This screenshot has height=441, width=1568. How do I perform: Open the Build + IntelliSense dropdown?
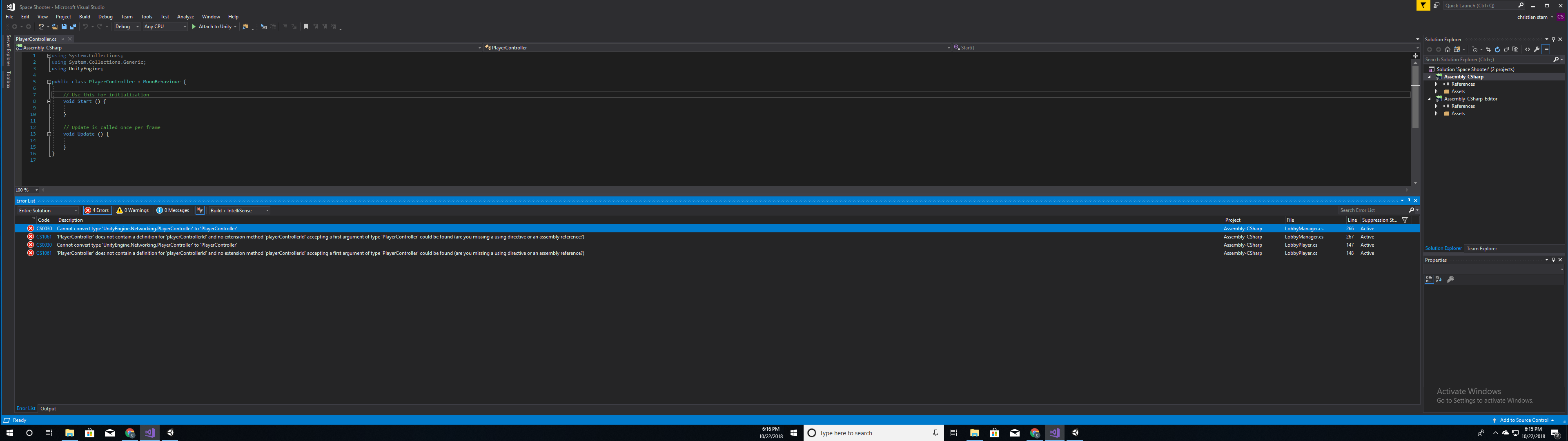point(239,210)
